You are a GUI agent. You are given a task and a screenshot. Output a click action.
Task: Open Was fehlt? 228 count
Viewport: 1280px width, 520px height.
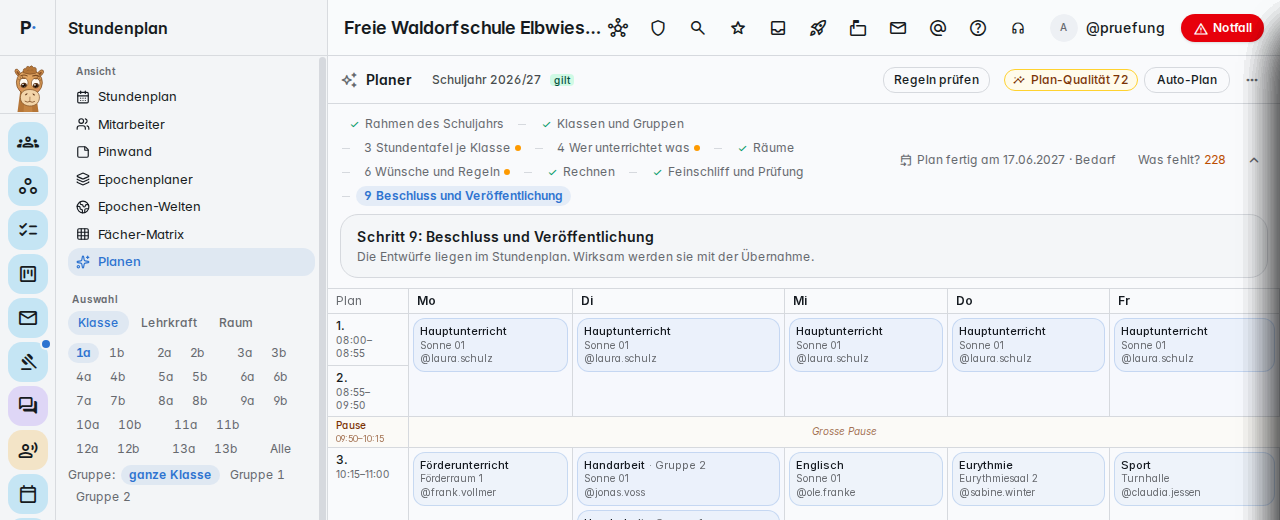[1181, 160]
